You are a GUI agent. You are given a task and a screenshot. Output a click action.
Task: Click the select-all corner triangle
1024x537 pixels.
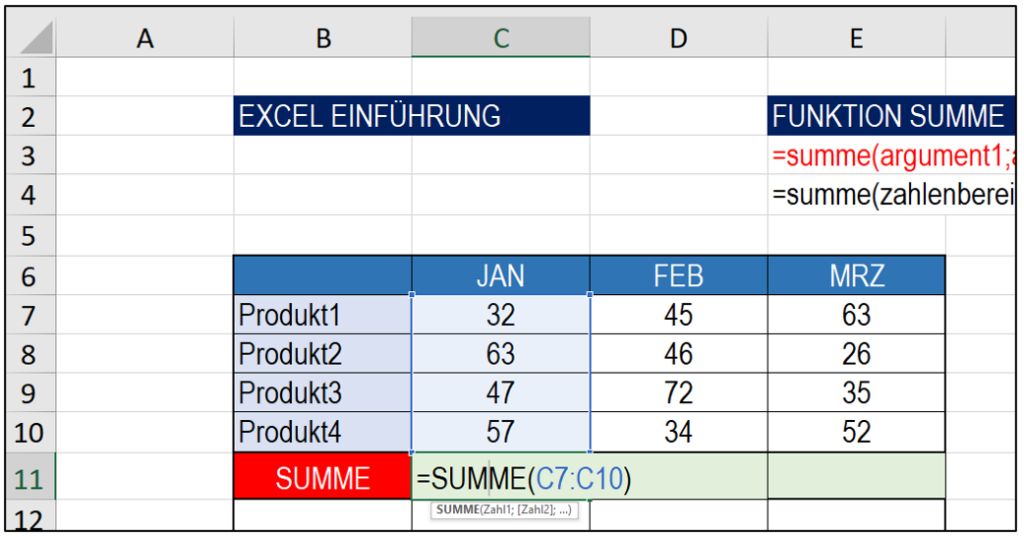37,38
